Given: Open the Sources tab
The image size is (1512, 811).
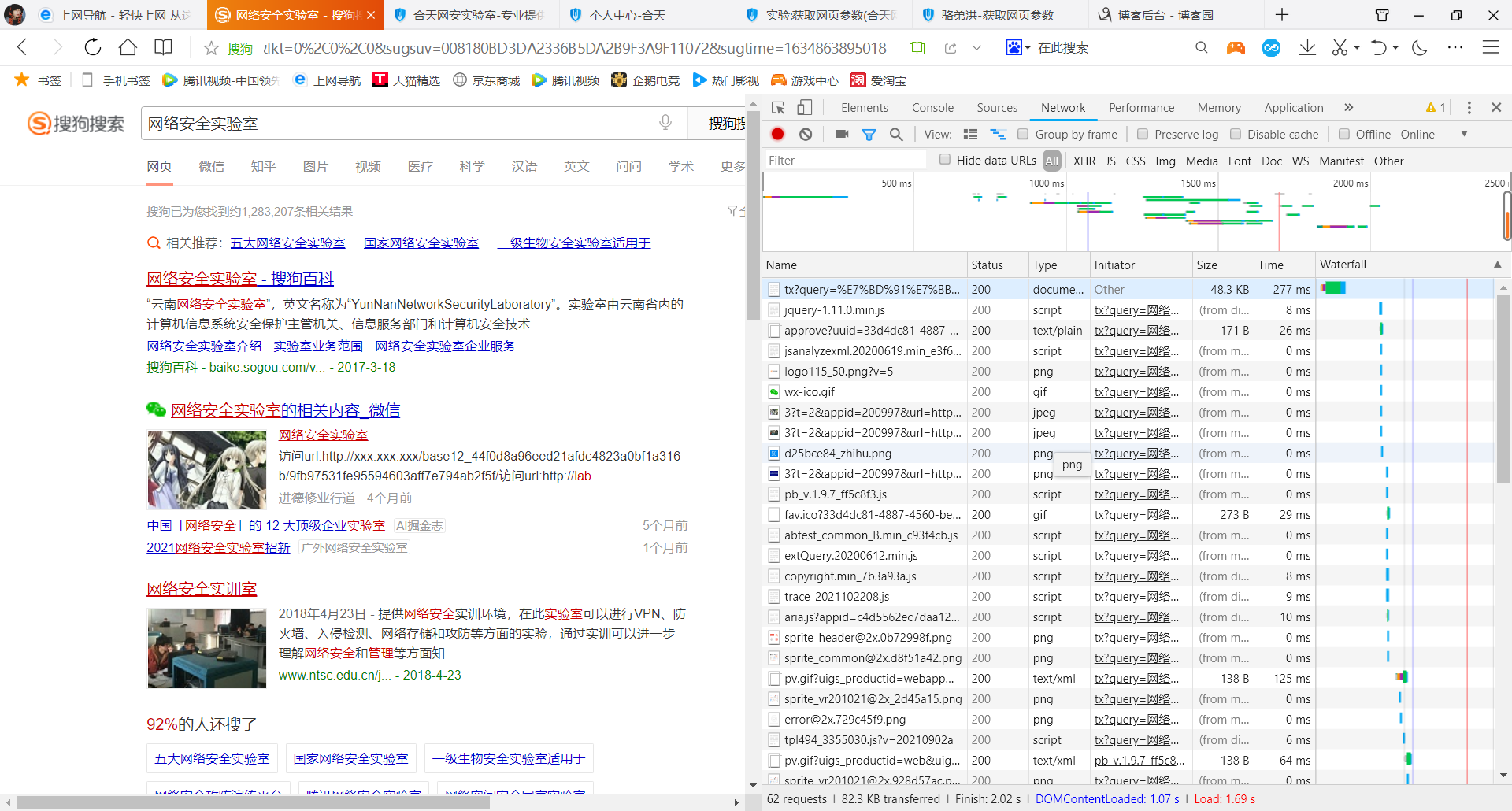Looking at the screenshot, I should click(997, 108).
